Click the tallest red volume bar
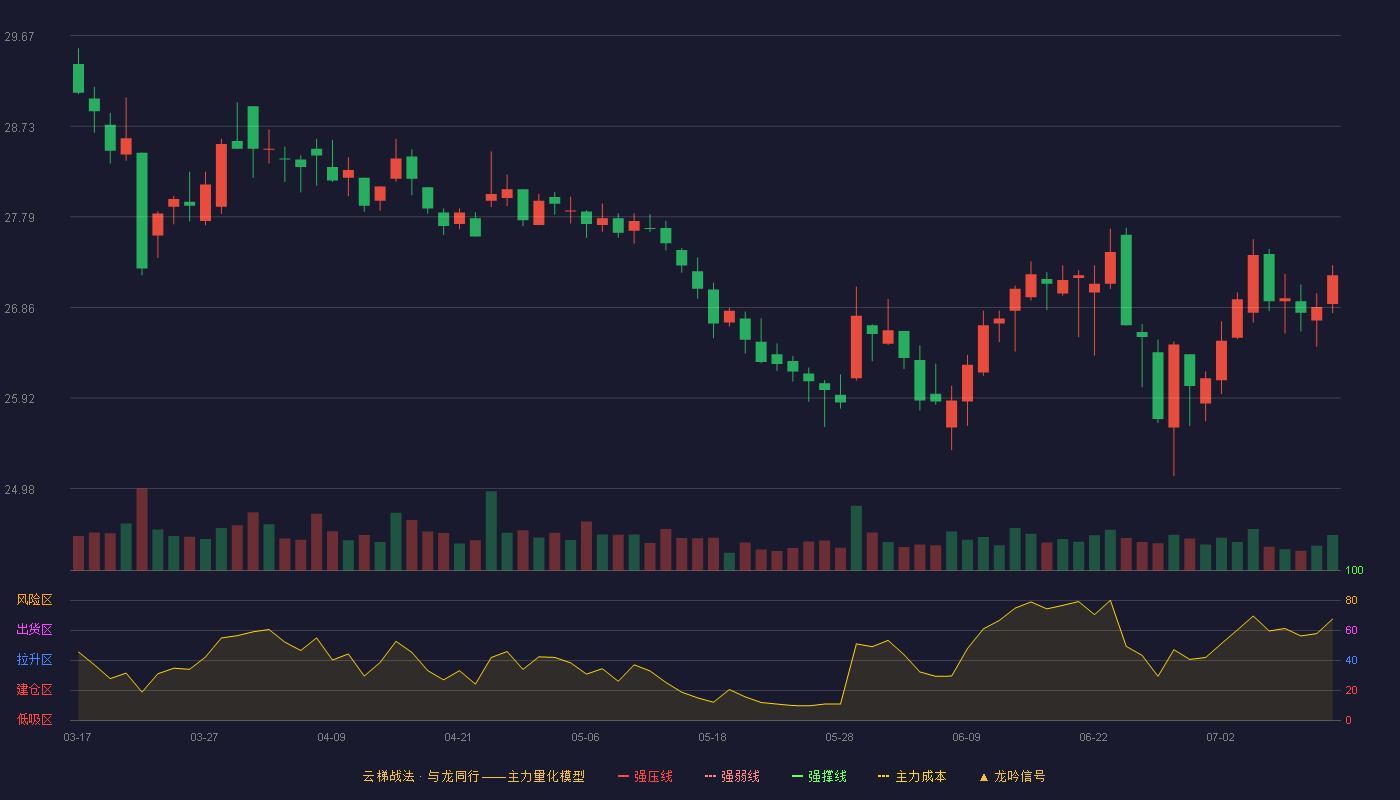This screenshot has height=800, width=1400. pos(142,529)
